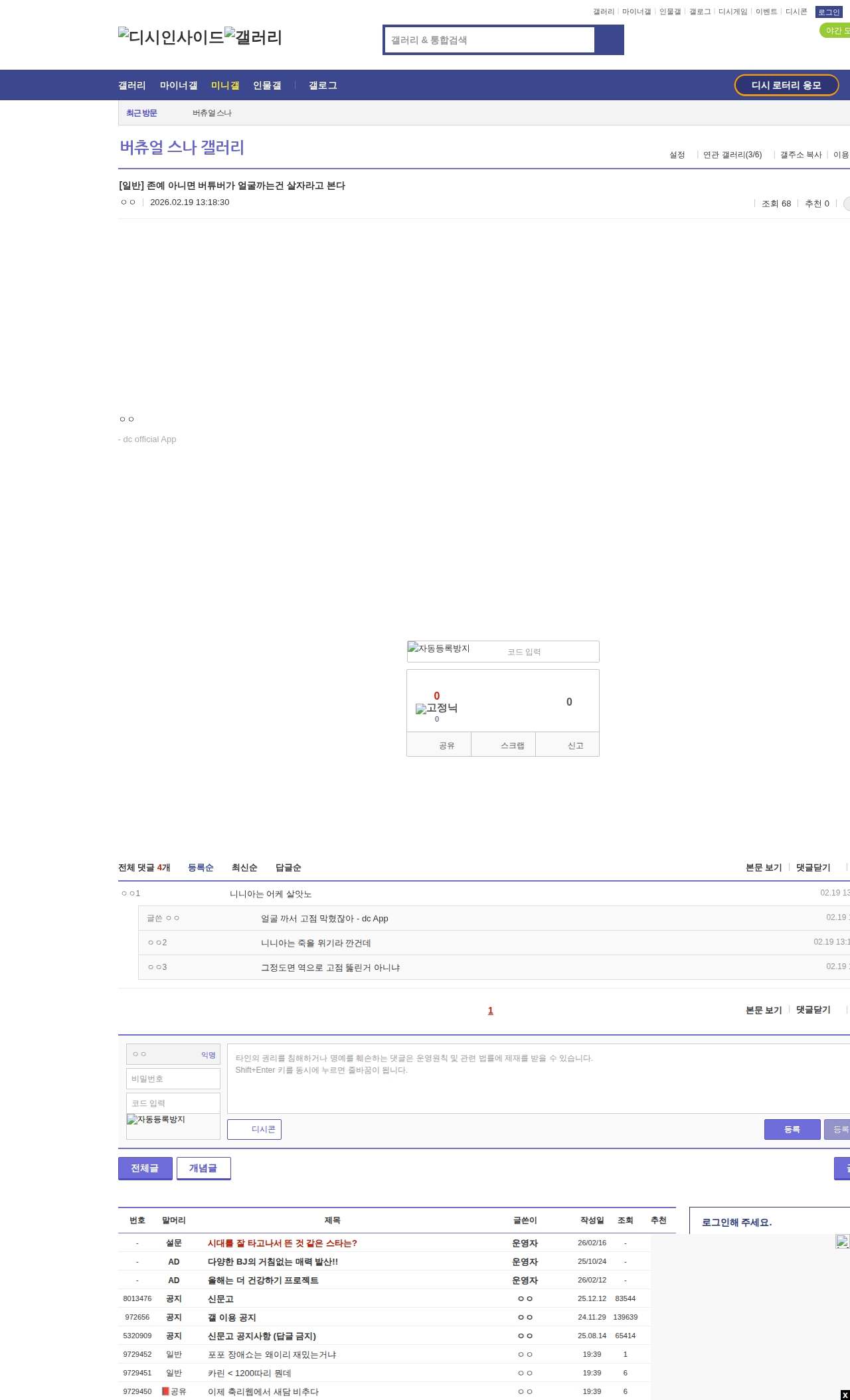Open notice post "갤 이용 공지"
This screenshot has width=850, height=1400.
[232, 1318]
